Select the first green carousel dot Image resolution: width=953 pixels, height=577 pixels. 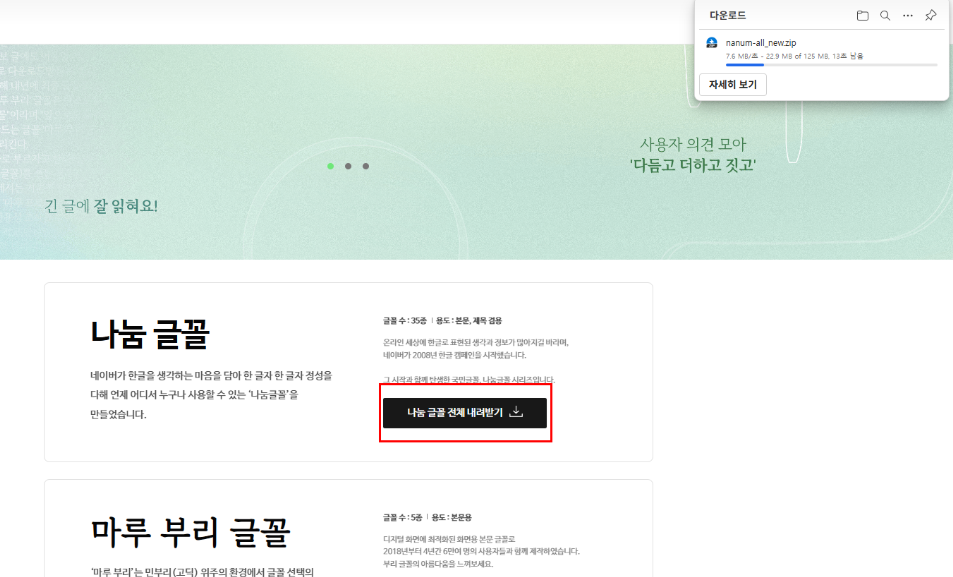(x=330, y=166)
